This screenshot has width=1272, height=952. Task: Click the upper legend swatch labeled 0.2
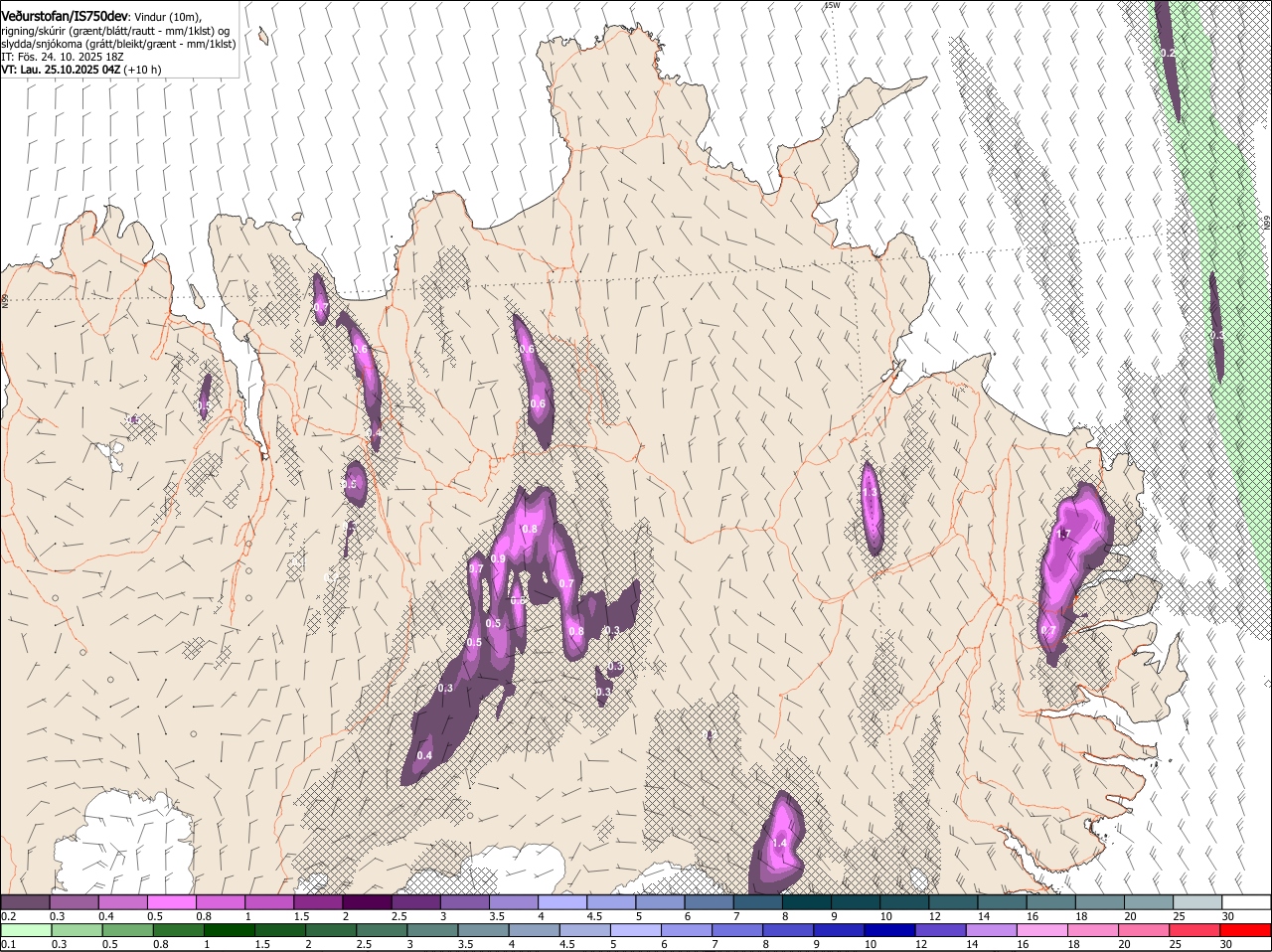click(25, 902)
